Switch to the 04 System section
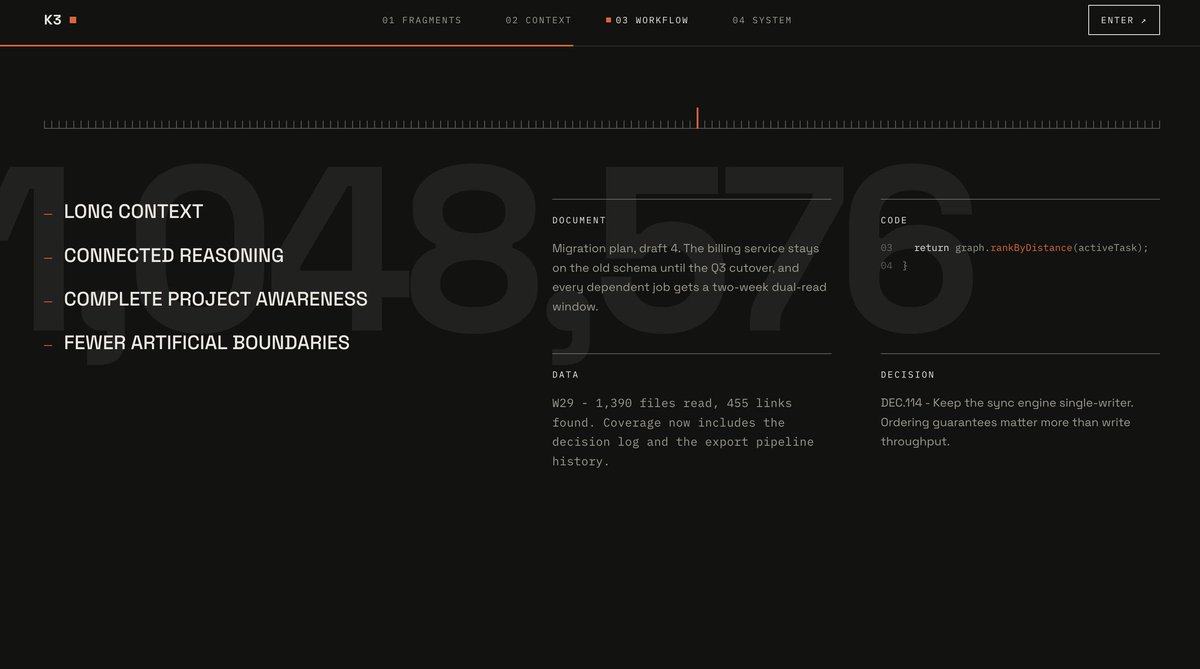This screenshot has width=1200, height=669. click(x=762, y=20)
